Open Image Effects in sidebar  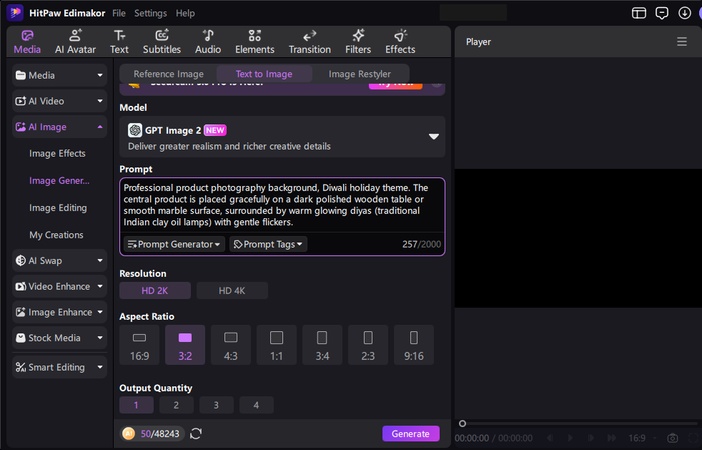(57, 154)
